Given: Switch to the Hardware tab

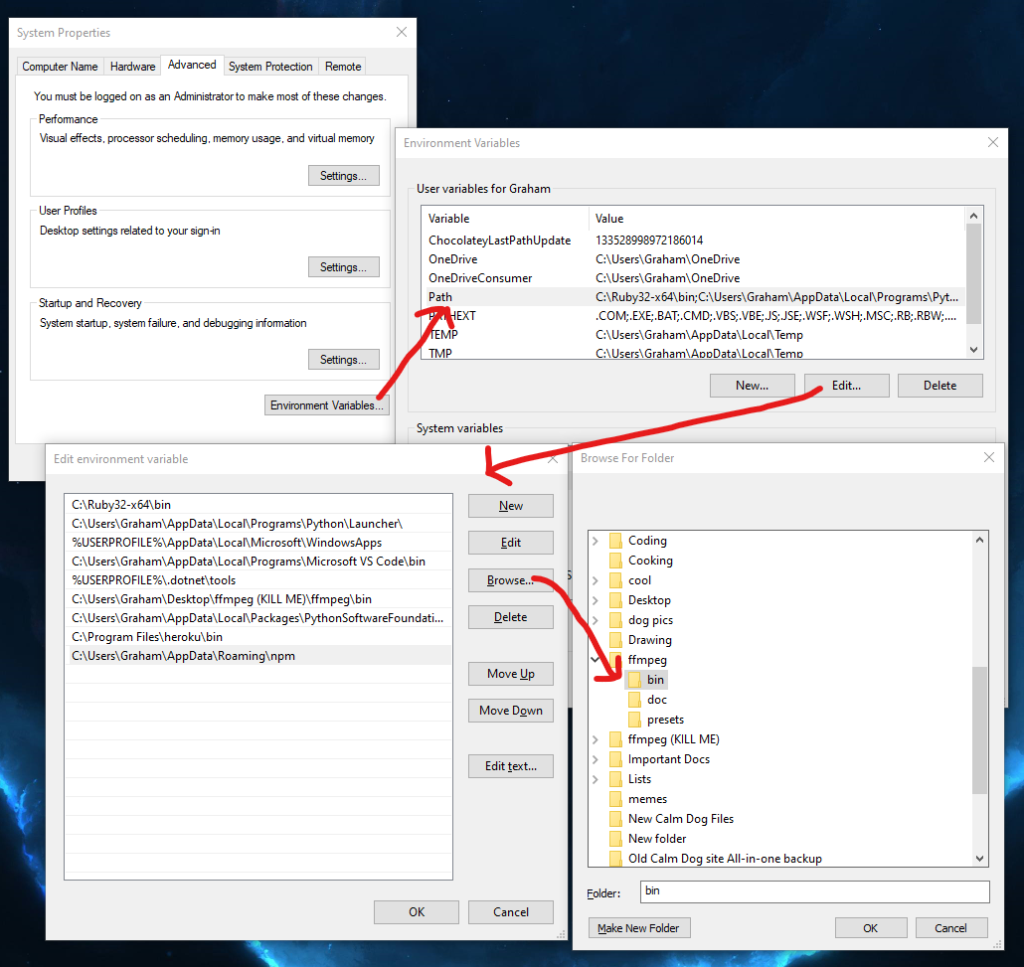Looking at the screenshot, I should (x=133, y=67).
